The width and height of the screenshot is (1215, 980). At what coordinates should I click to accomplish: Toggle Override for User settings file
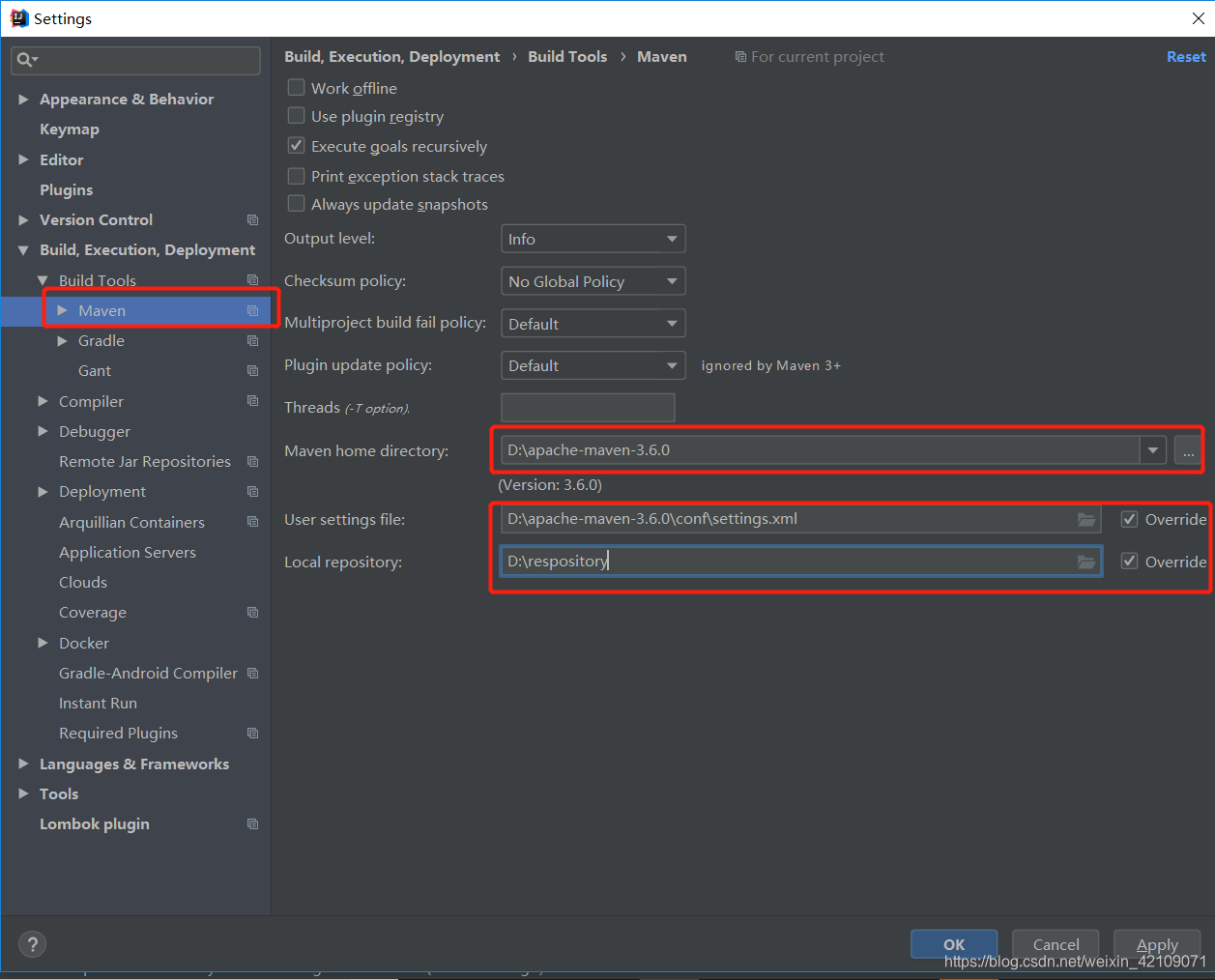(x=1129, y=519)
